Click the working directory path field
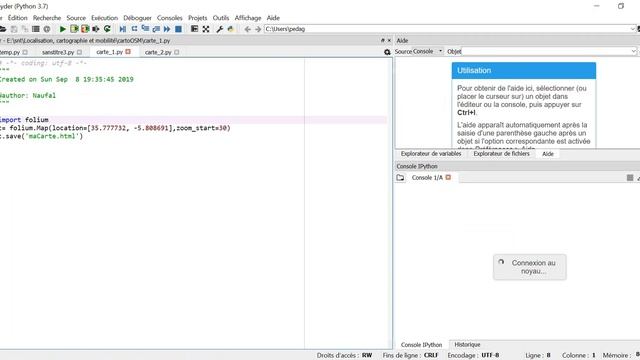This screenshot has height=360, width=640. [447, 29]
